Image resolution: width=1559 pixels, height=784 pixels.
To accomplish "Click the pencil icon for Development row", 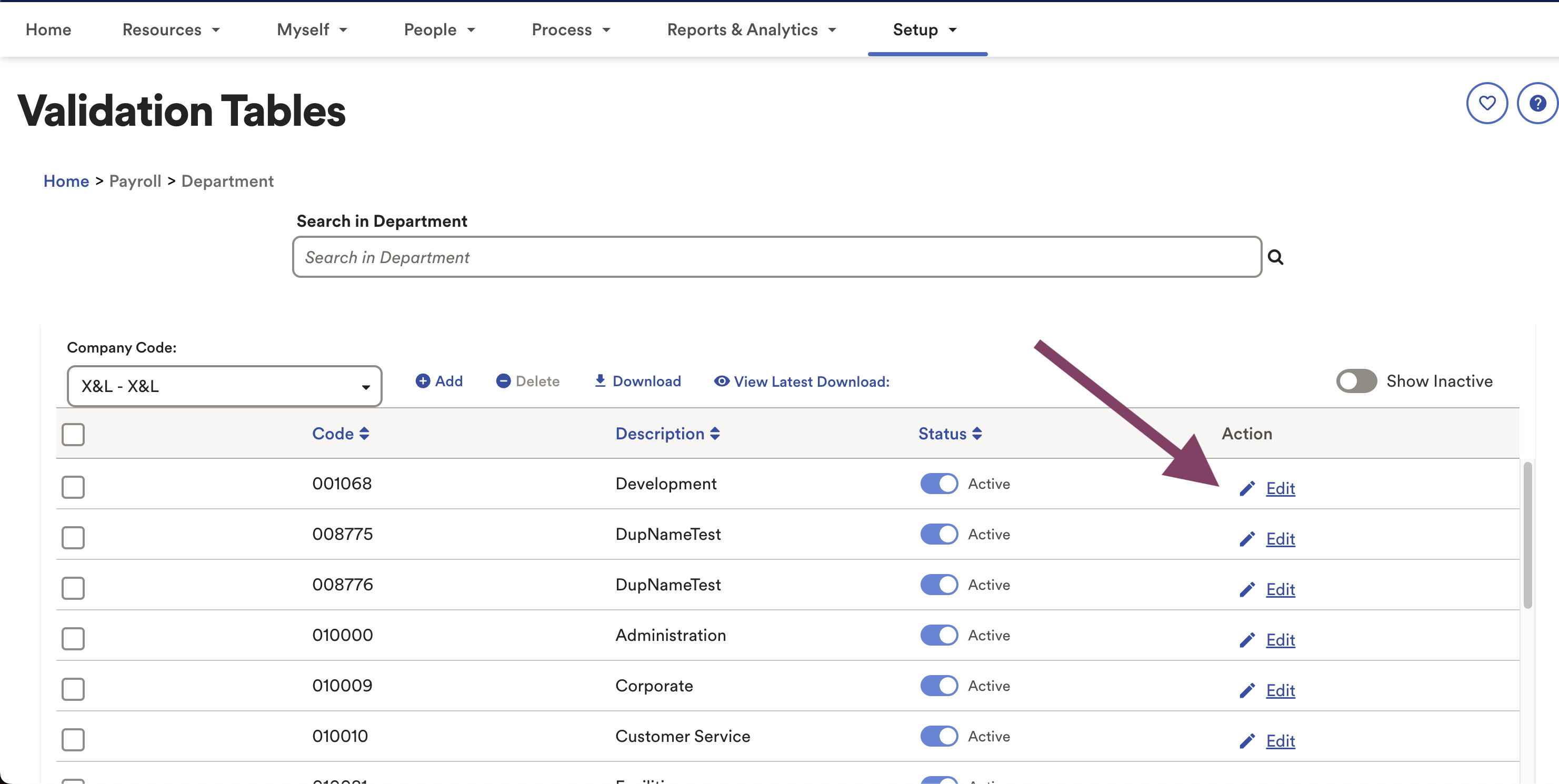I will (1247, 489).
